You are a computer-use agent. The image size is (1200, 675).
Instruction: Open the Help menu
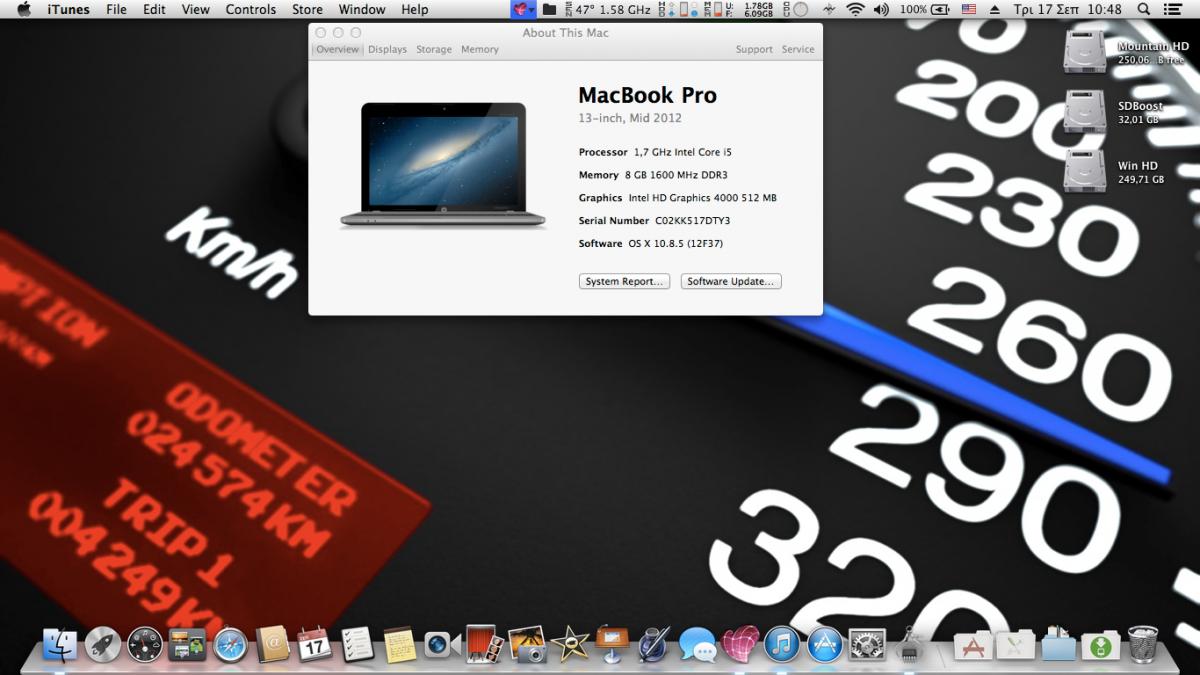point(414,9)
